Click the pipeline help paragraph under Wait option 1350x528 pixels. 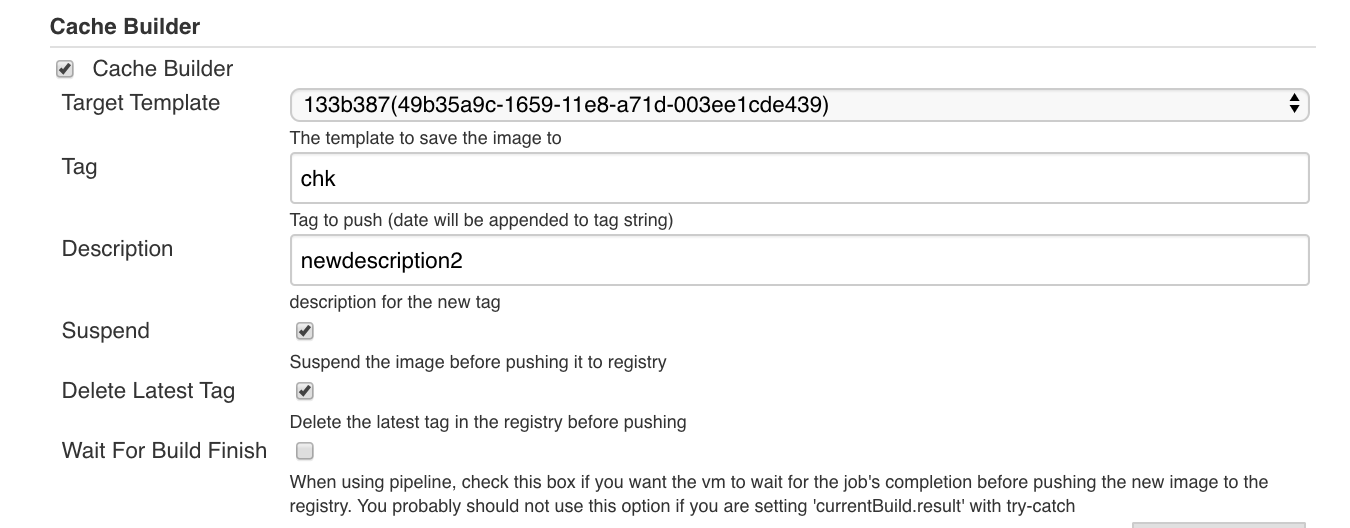pyautogui.click(x=779, y=494)
